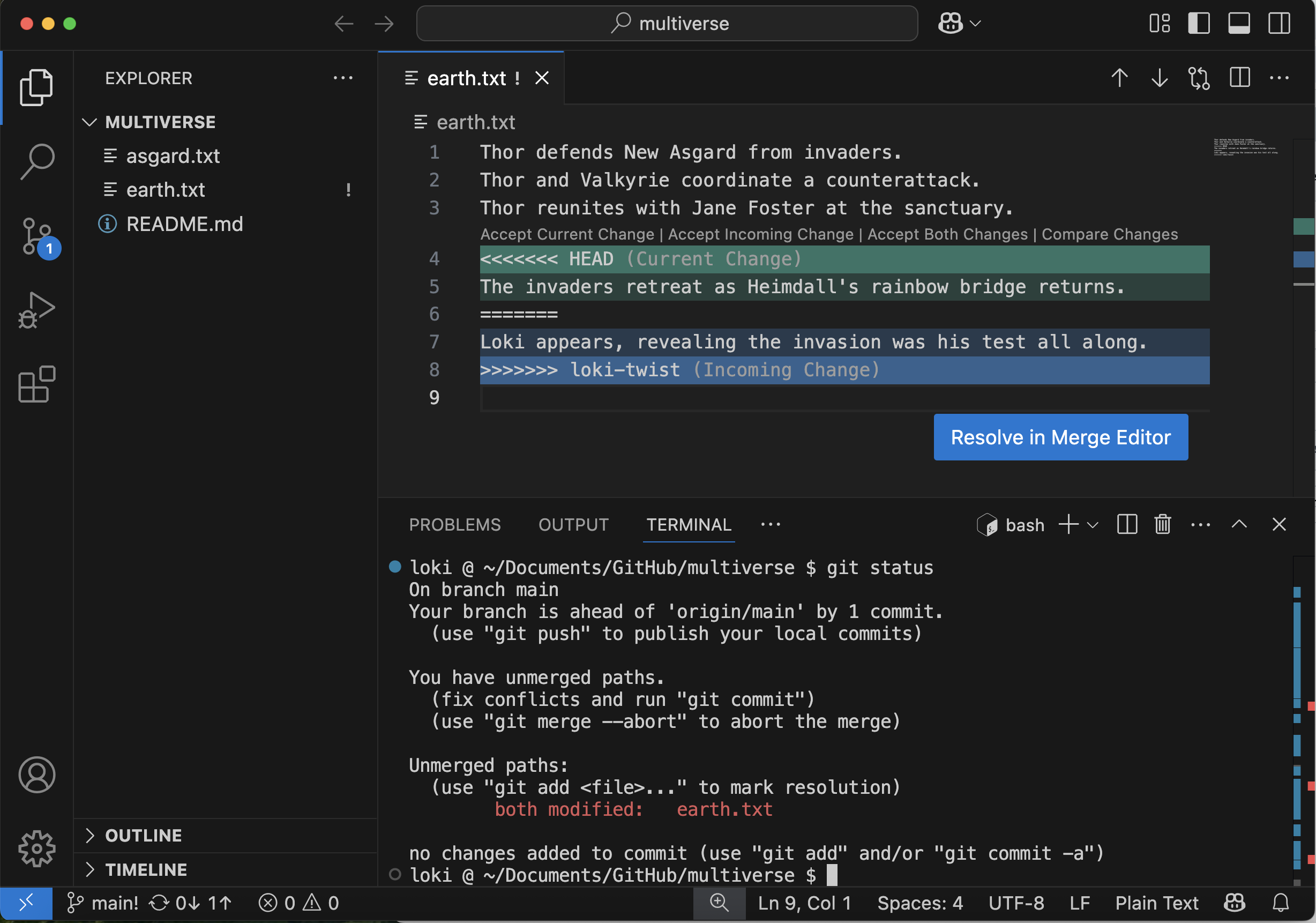Expand the OUTLINE section

tap(143, 835)
